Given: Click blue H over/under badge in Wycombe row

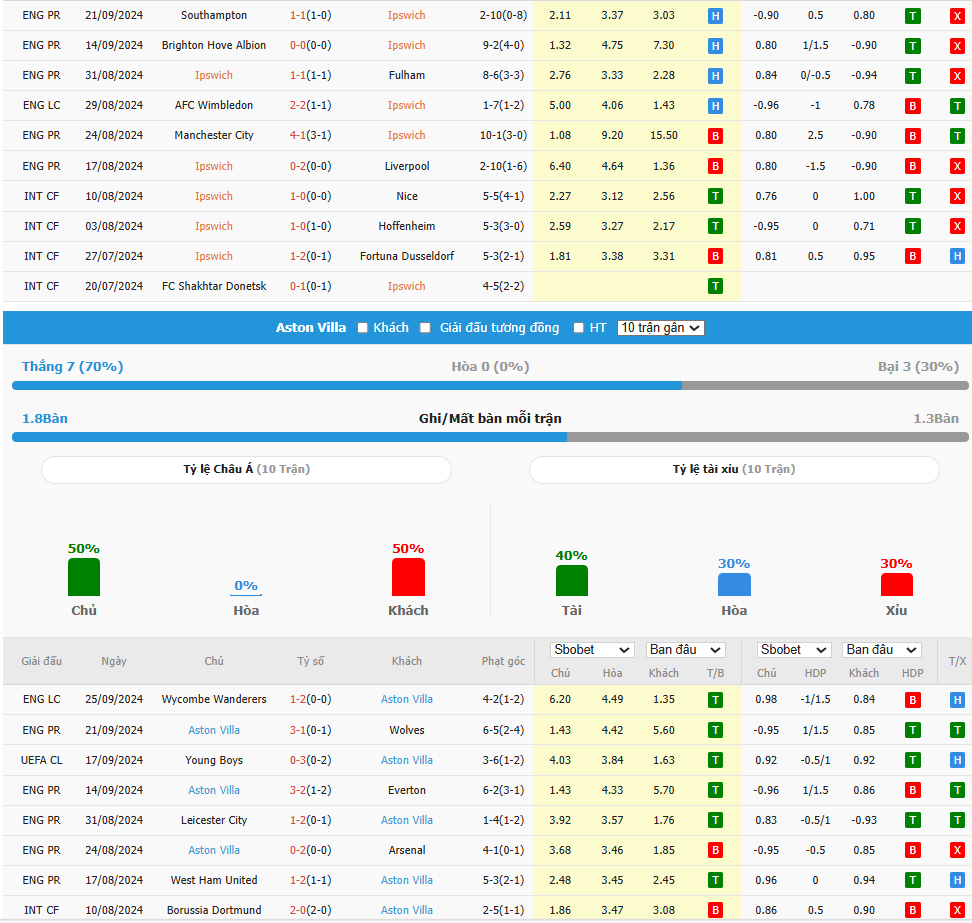Looking at the screenshot, I should [x=957, y=700].
